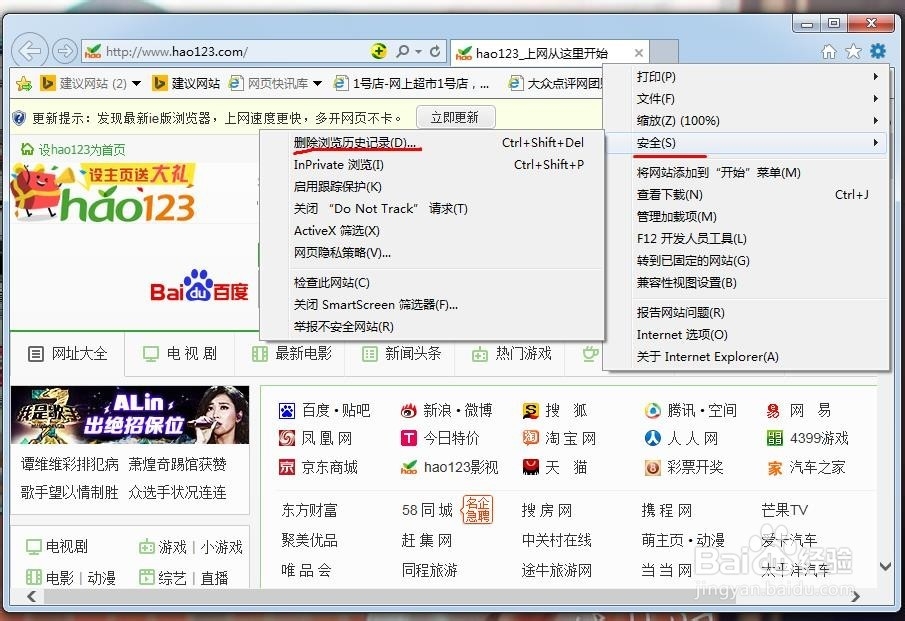The image size is (905, 621).
Task: Select 查看下载(N) menu item
Action: point(746,194)
